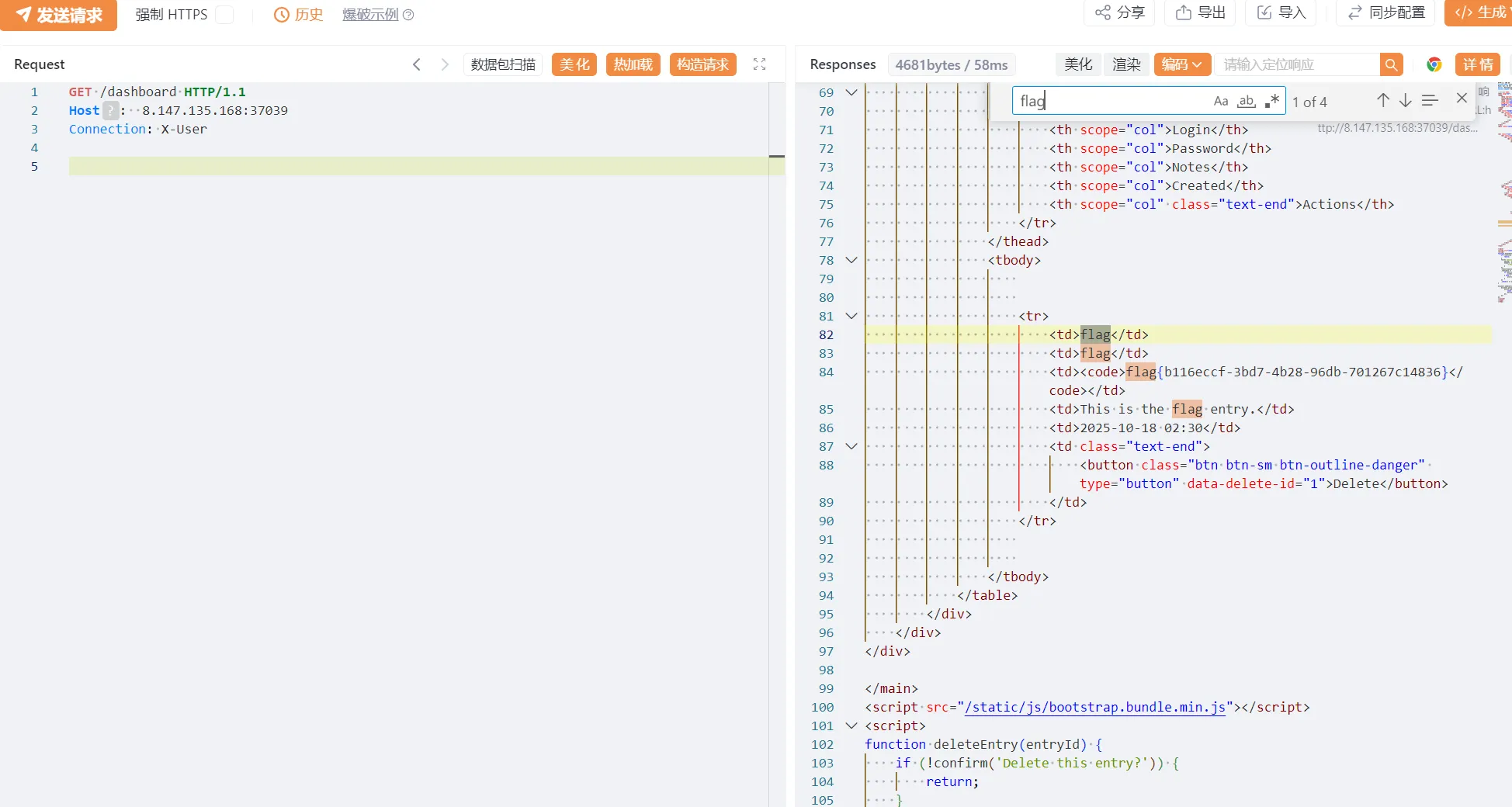This screenshot has height=807, width=1512.
Task: Click the Find in Selection icon
Action: [1430, 100]
